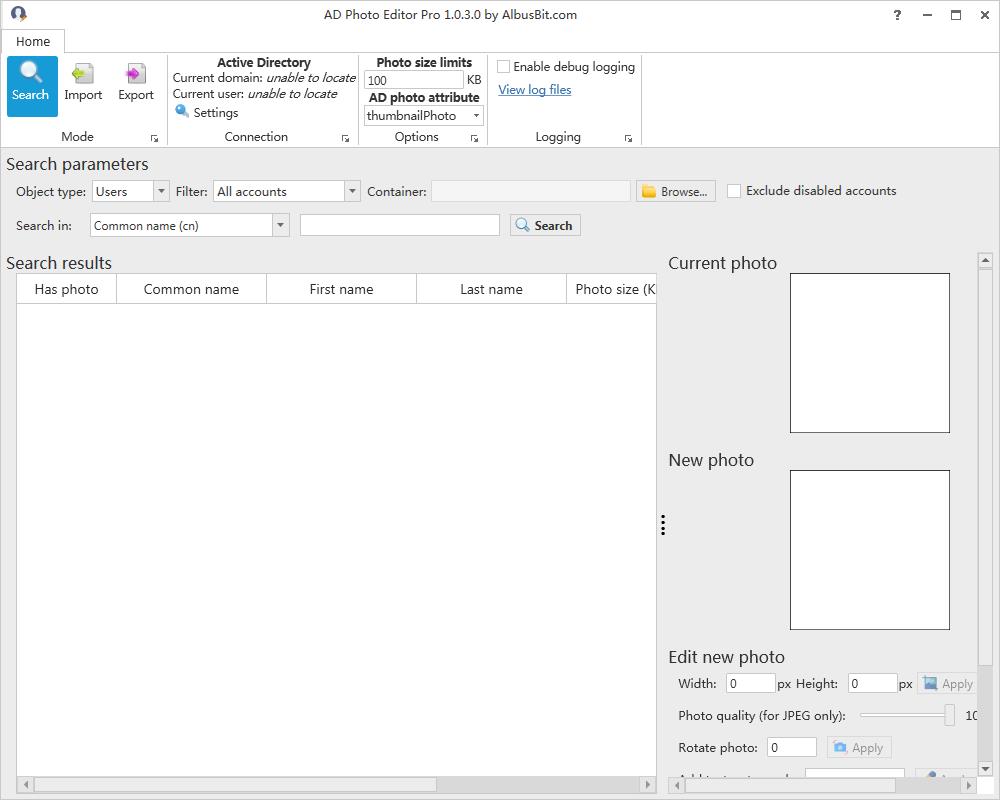Click the photo size limit KB field
Viewport: 1000px width, 800px height.
(x=413, y=80)
